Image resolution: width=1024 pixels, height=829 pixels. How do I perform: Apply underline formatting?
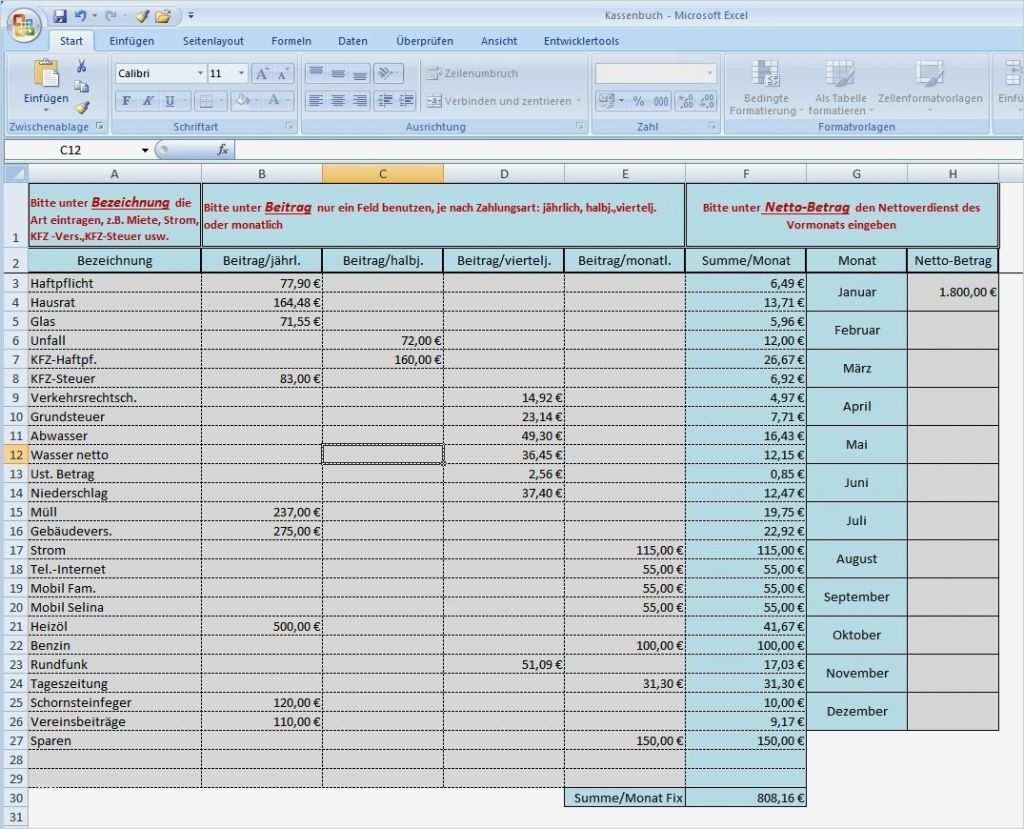169,99
